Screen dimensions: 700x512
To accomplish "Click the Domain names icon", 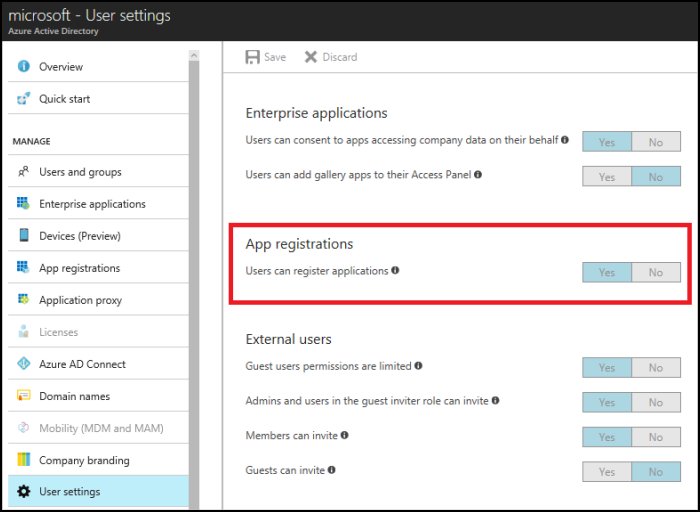I will pyautogui.click(x=24, y=396).
